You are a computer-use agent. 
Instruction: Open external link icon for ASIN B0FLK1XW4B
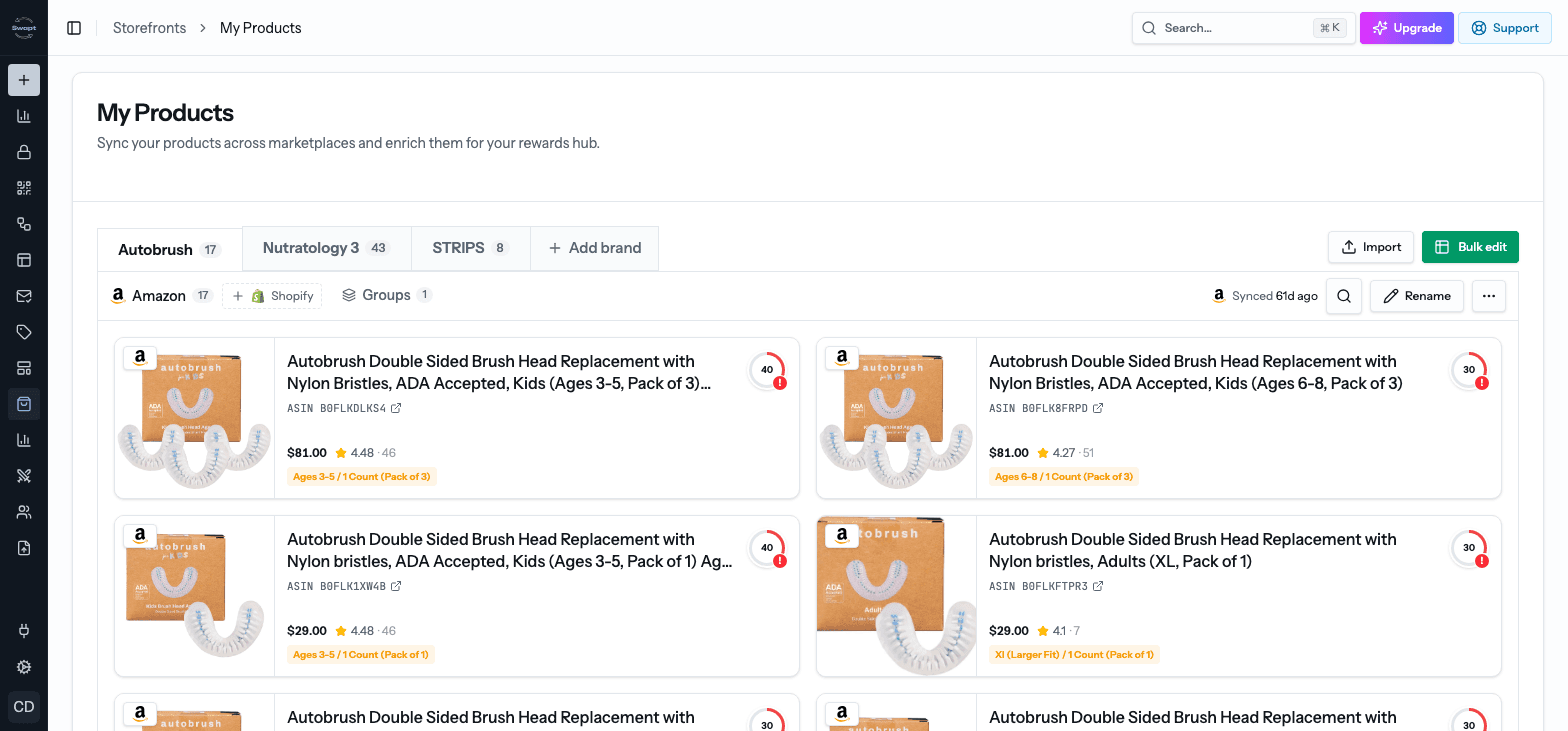396,586
